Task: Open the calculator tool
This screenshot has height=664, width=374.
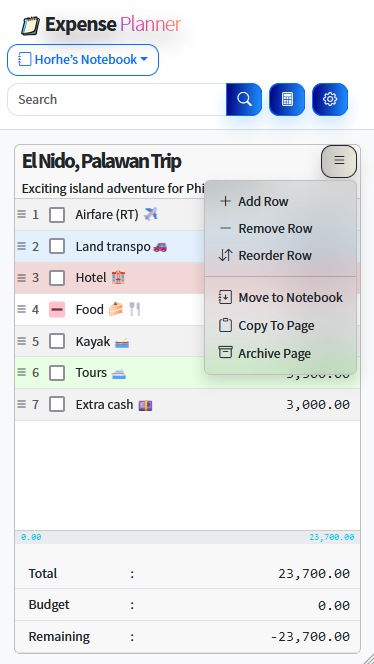Action: tap(287, 100)
